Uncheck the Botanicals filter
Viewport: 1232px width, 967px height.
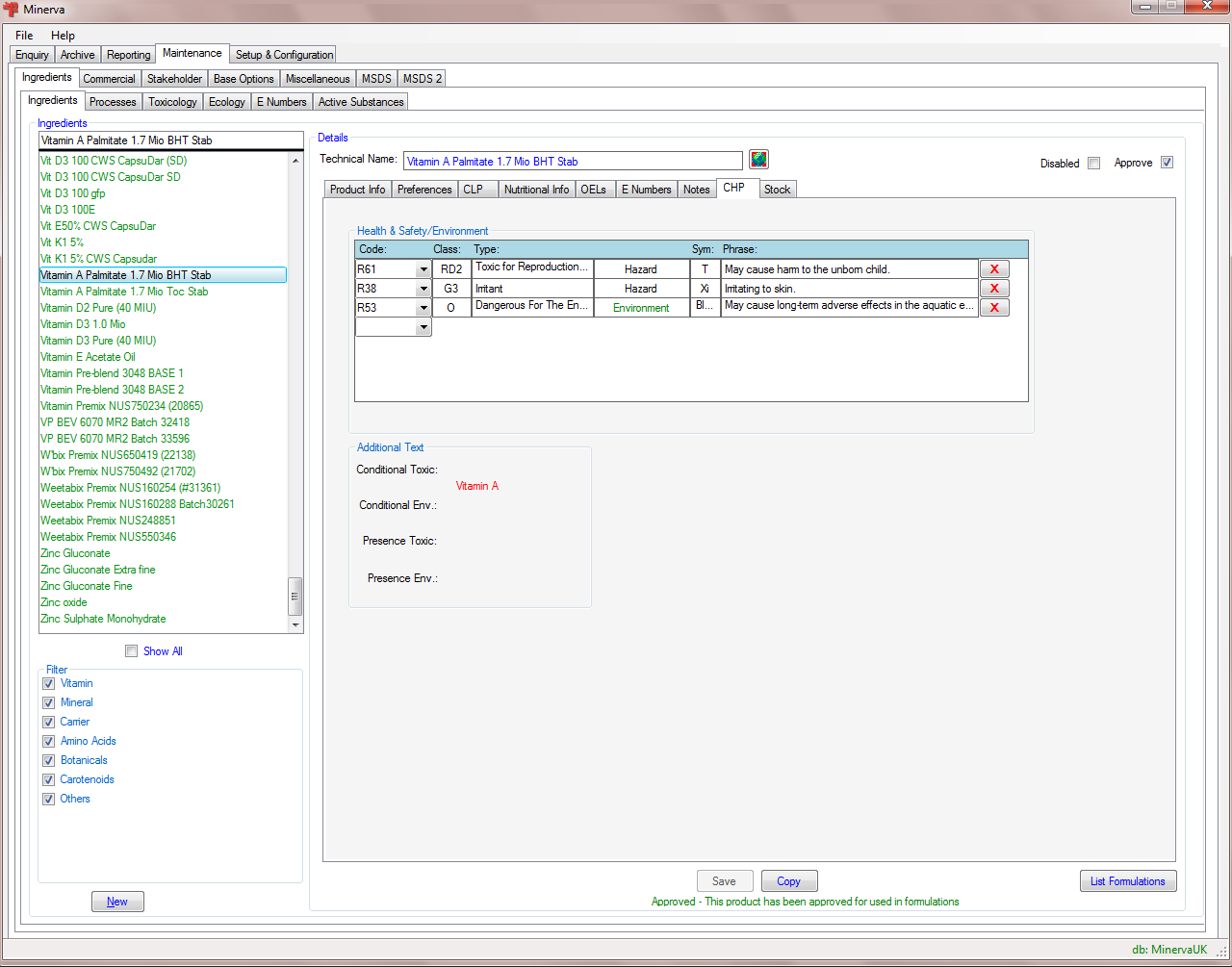[x=48, y=760]
